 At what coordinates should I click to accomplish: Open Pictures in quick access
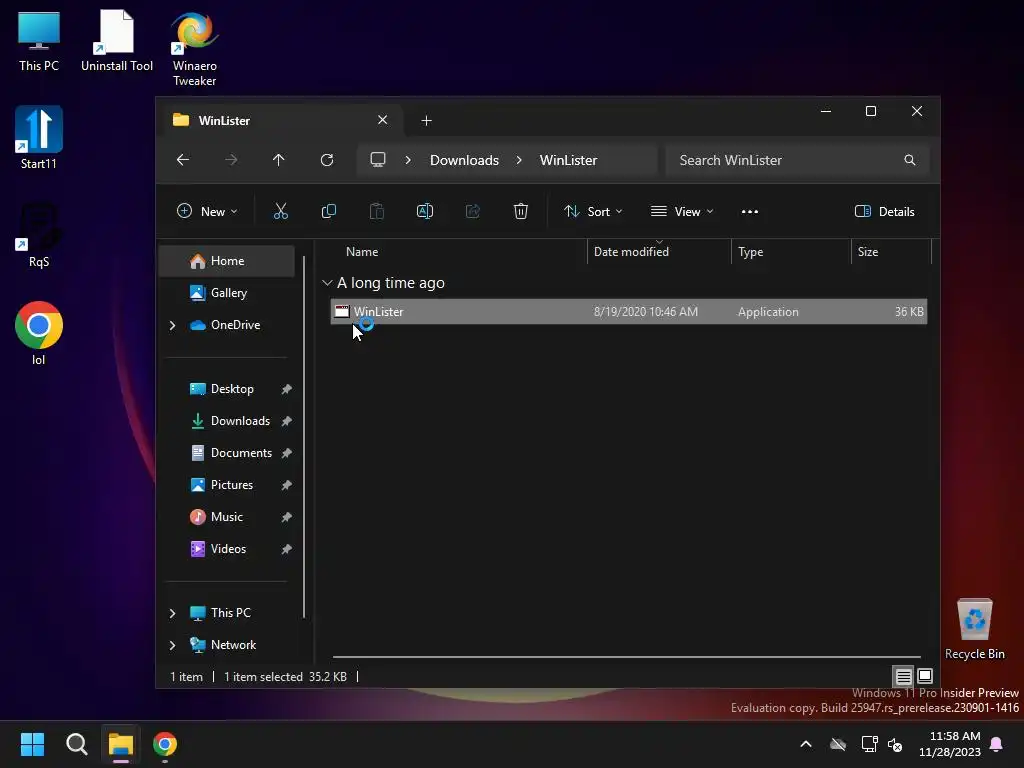click(x=227, y=485)
